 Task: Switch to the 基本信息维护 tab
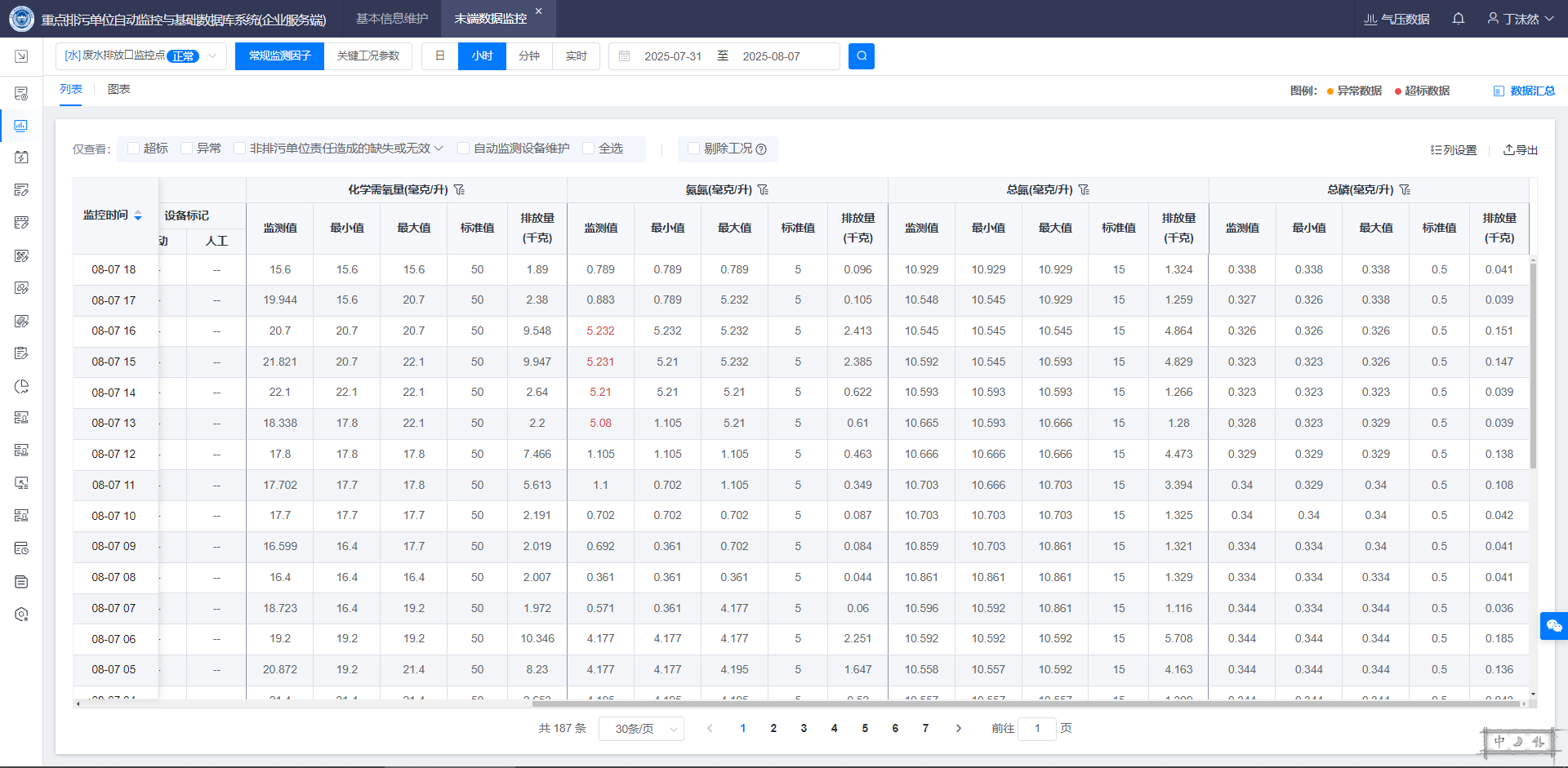point(392,19)
